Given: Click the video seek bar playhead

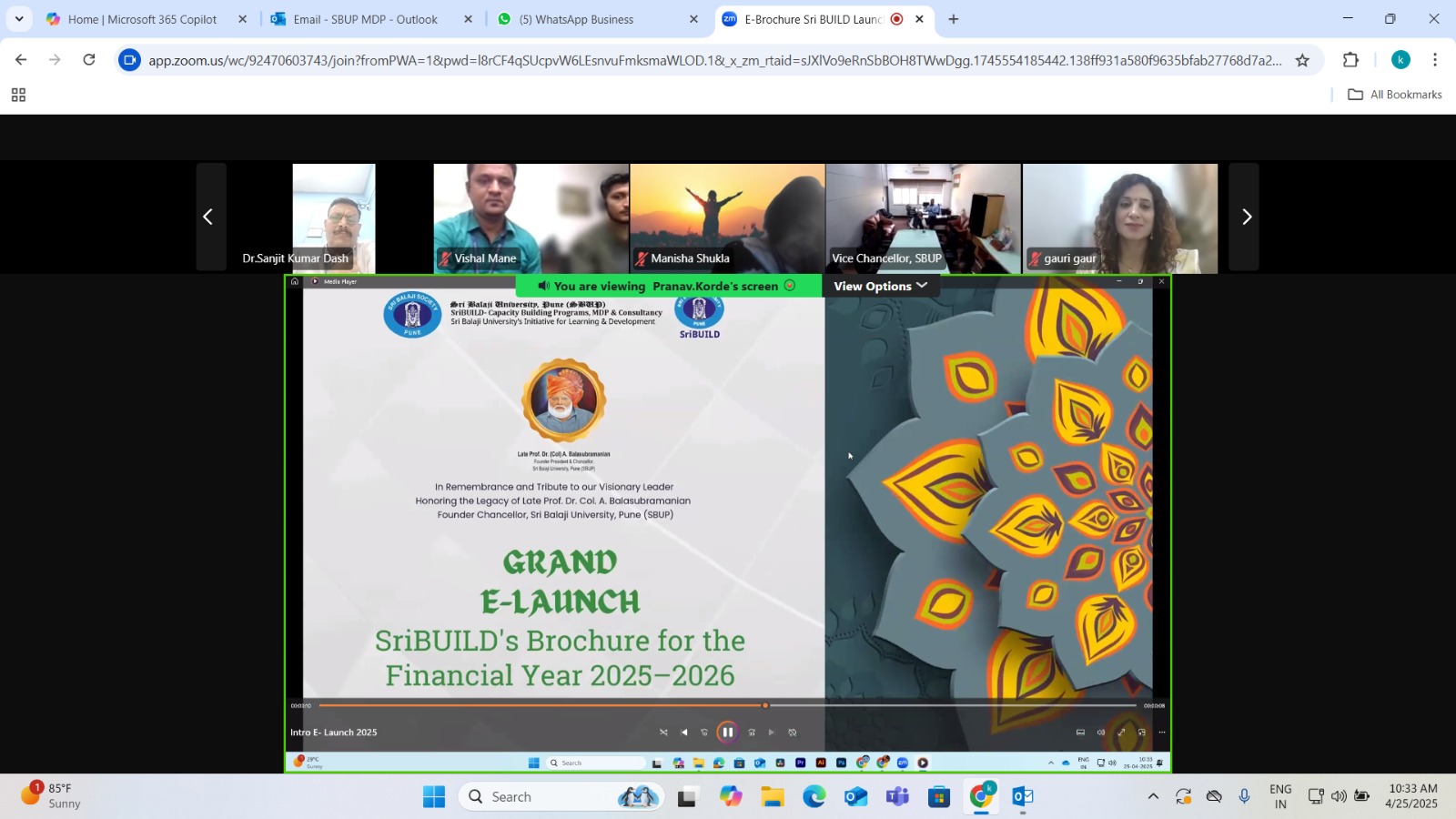Looking at the screenshot, I should click(765, 705).
